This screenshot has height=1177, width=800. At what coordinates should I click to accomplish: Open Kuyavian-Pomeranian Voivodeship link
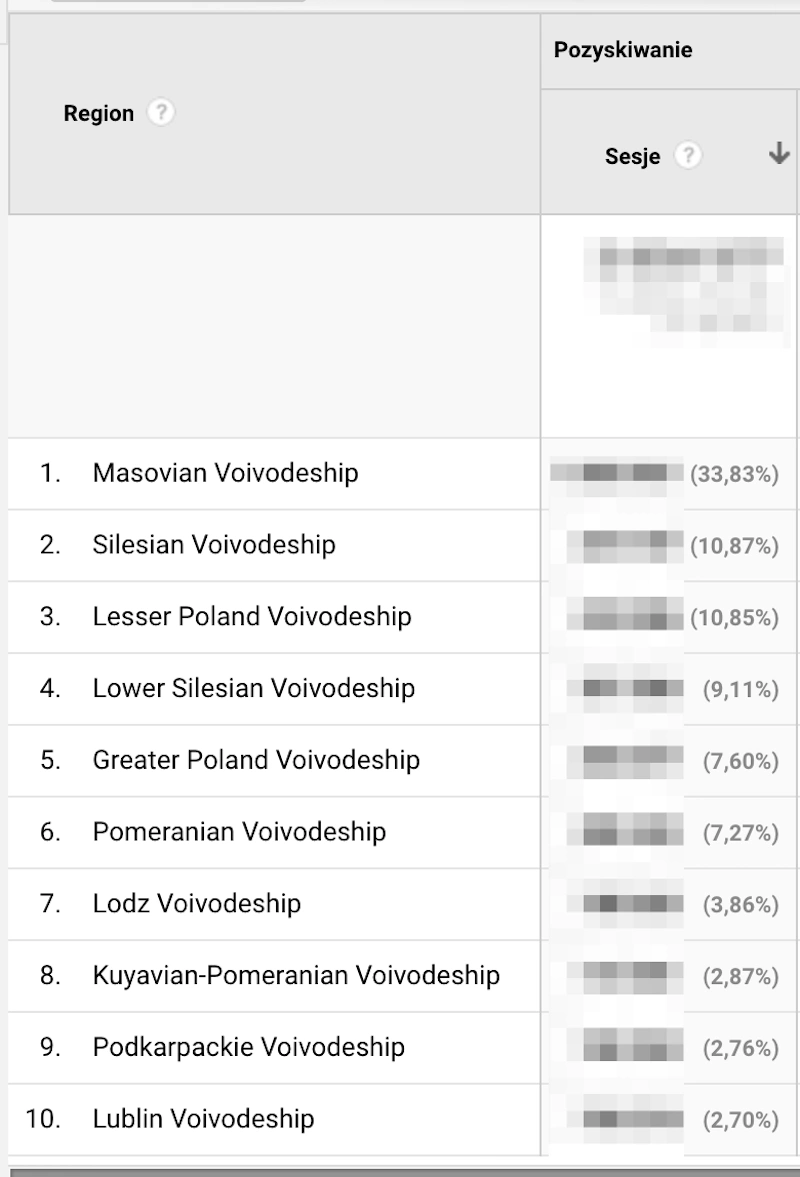296,975
